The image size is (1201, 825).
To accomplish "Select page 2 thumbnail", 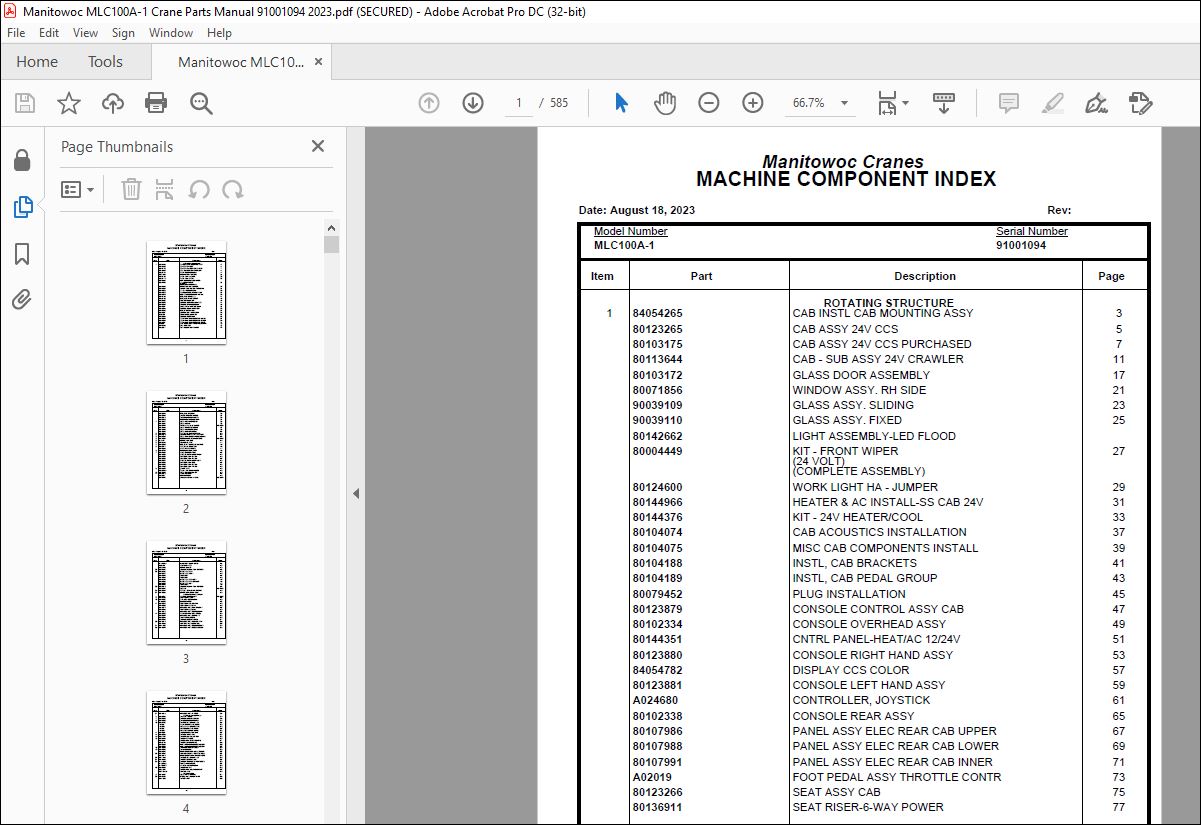I will [x=186, y=442].
